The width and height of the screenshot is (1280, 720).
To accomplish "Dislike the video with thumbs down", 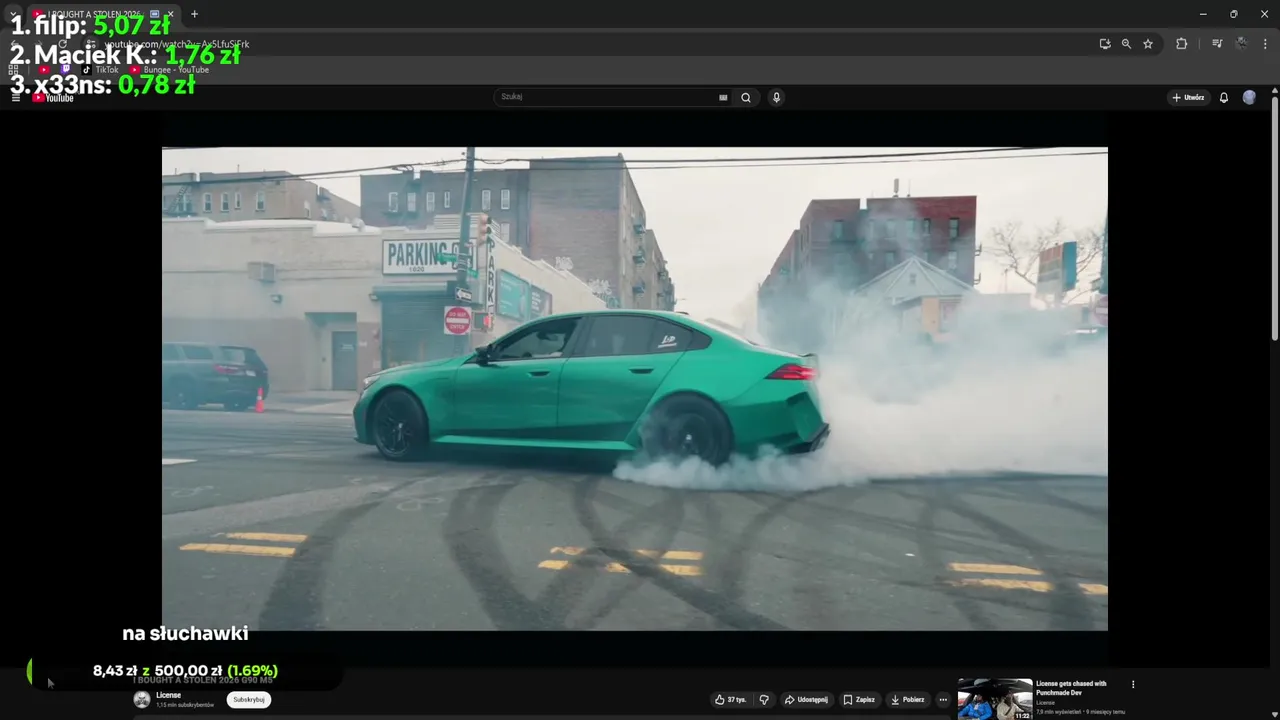I will 764,700.
